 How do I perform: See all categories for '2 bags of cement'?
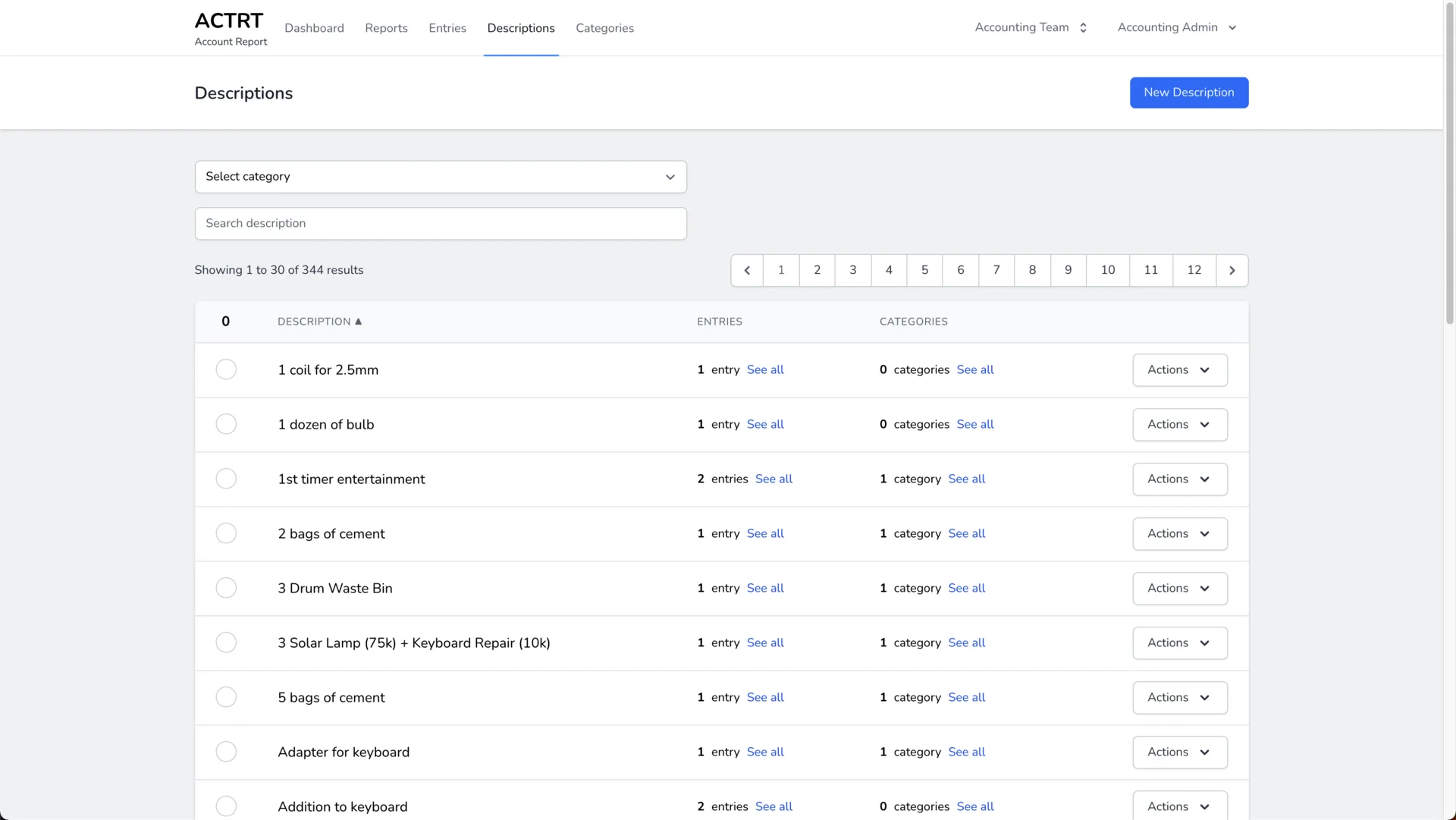(967, 534)
